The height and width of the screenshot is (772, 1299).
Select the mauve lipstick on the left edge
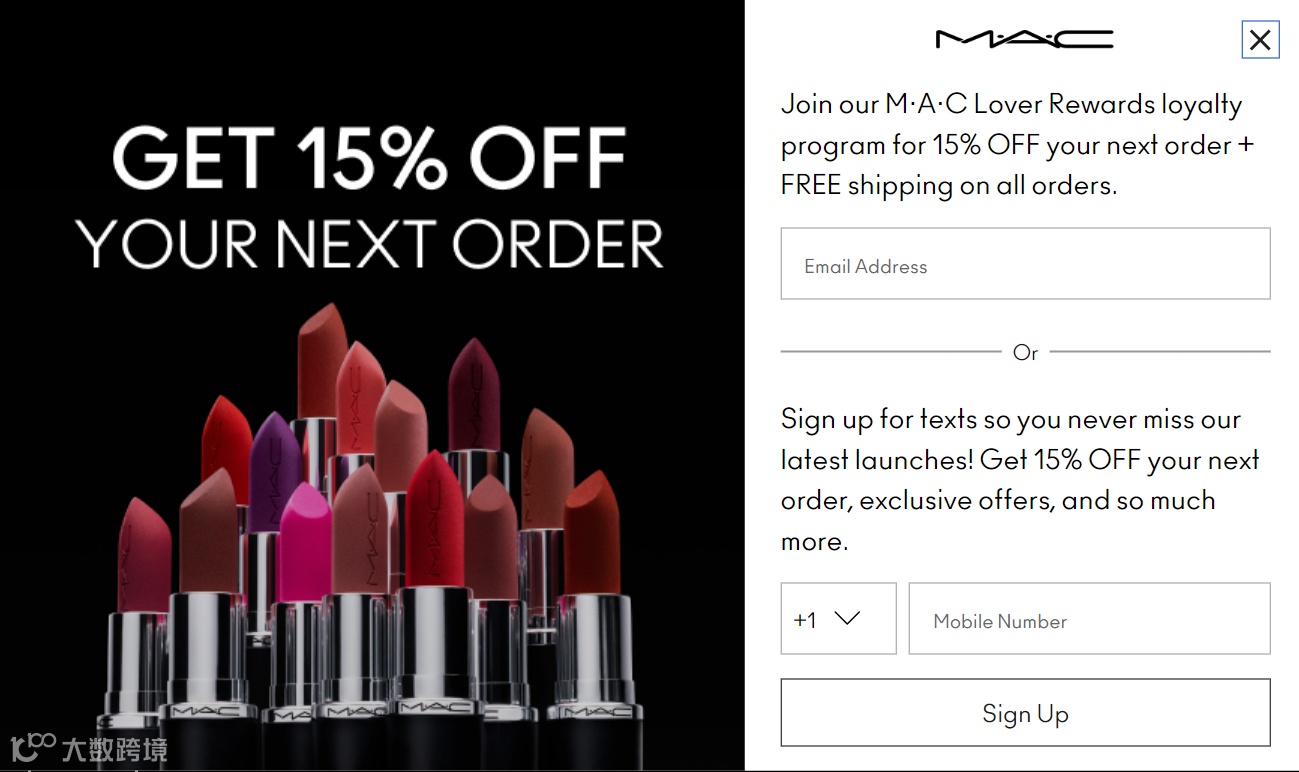pyautogui.click(x=144, y=555)
